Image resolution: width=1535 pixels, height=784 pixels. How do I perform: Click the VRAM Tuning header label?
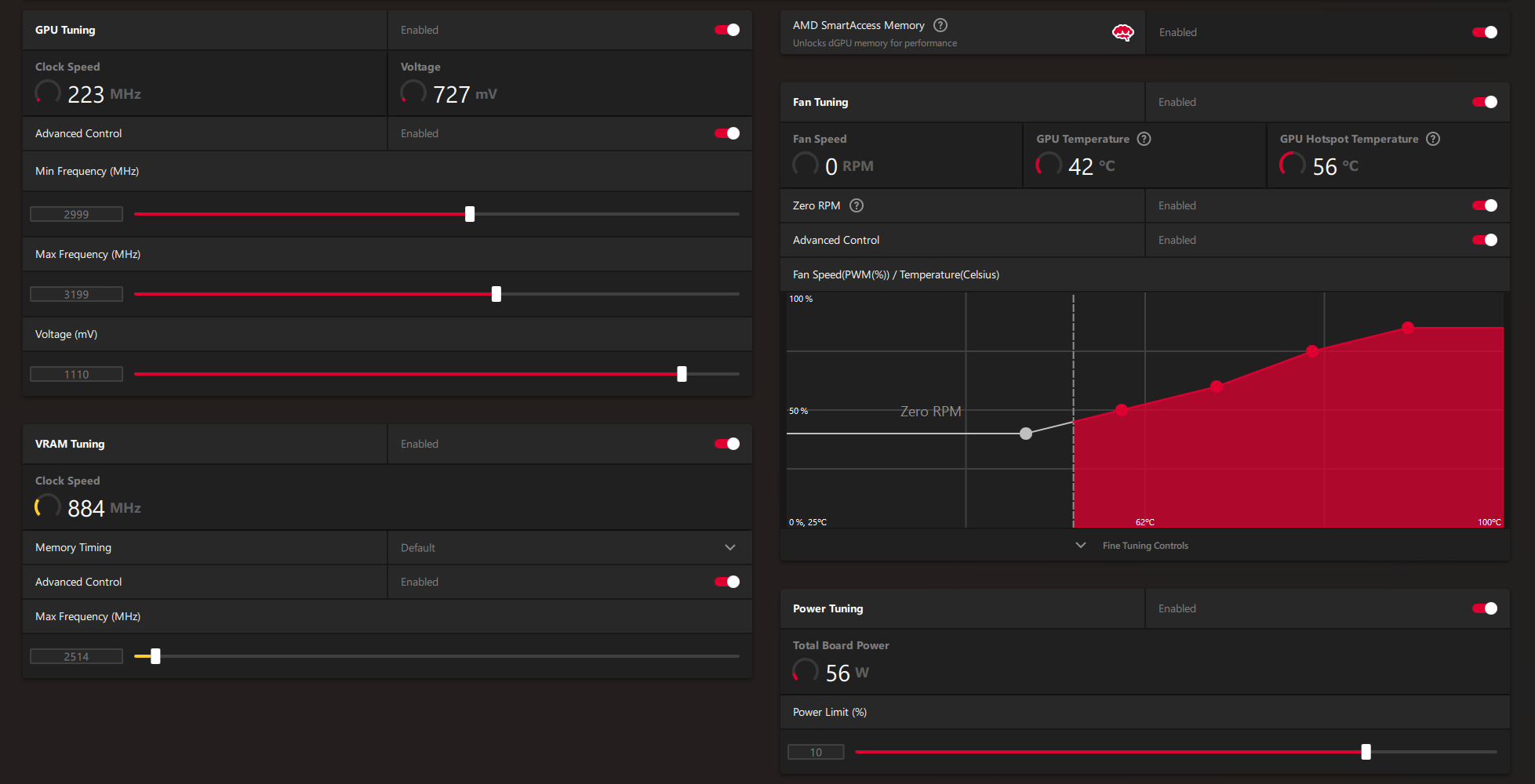point(70,444)
